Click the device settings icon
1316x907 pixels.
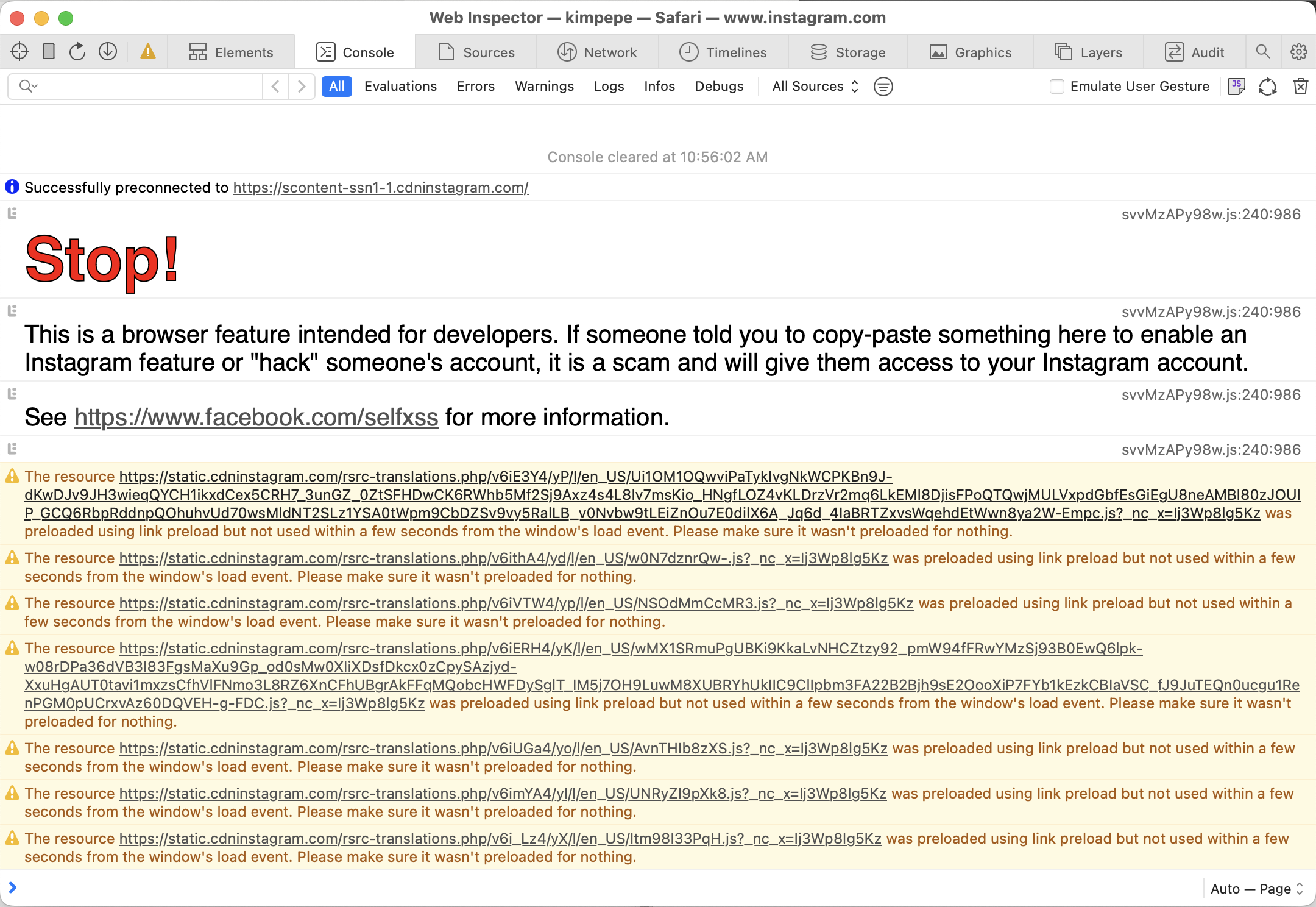(x=49, y=52)
